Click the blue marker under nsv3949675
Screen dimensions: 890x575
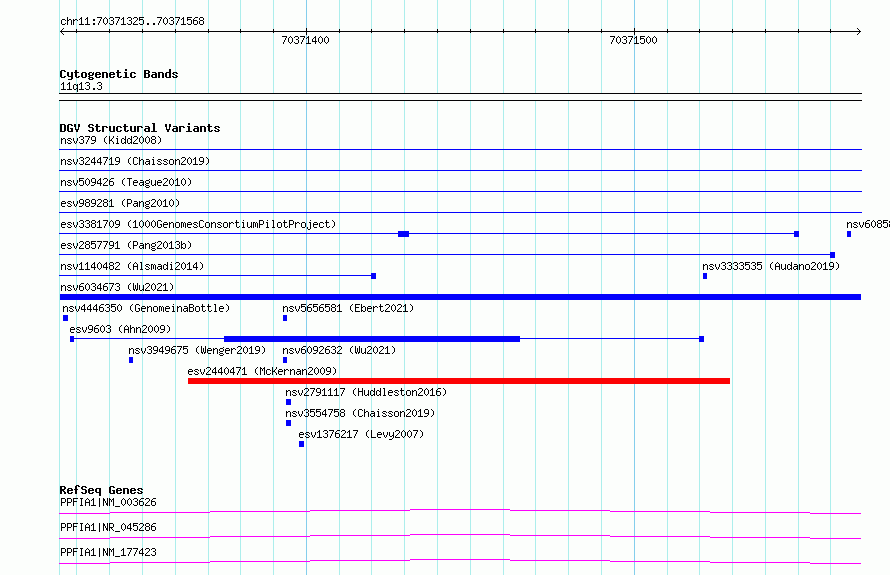[x=131, y=360]
